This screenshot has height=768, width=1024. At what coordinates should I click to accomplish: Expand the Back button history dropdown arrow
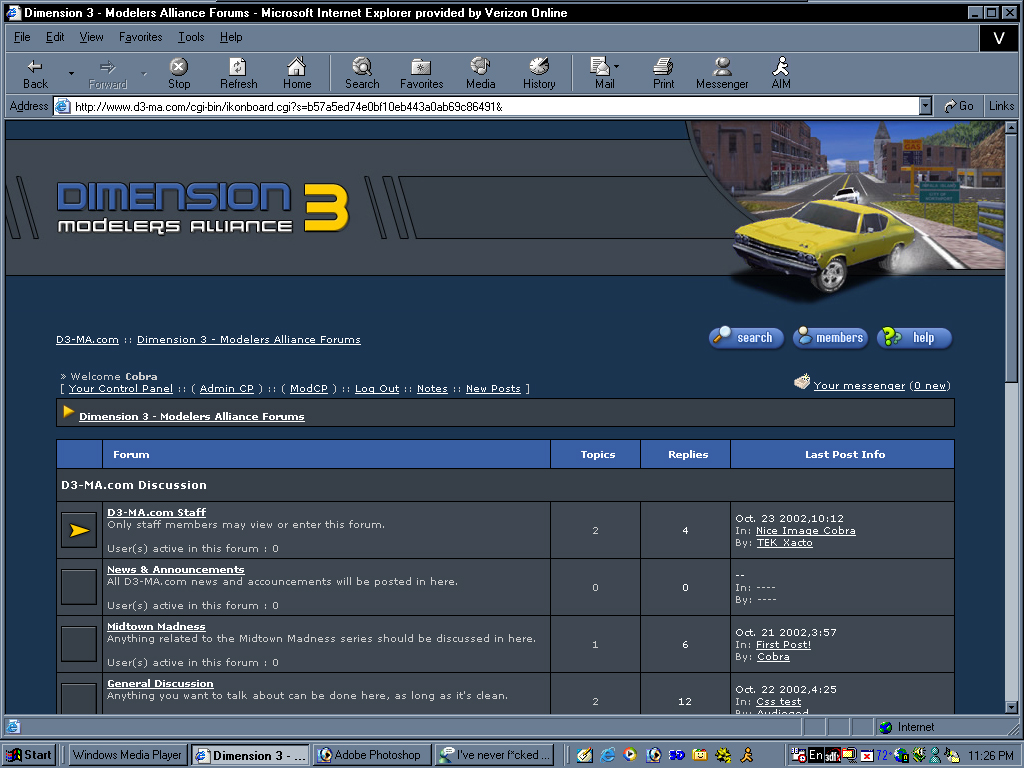(71, 73)
